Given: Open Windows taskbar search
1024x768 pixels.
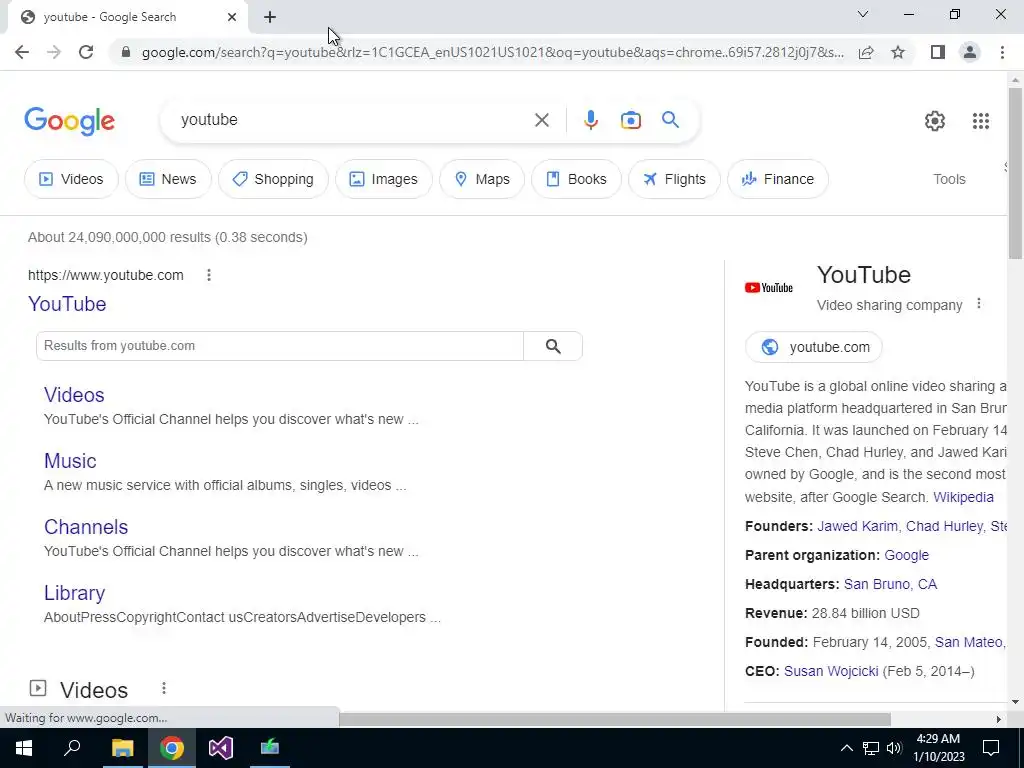Looking at the screenshot, I should 72,748.
